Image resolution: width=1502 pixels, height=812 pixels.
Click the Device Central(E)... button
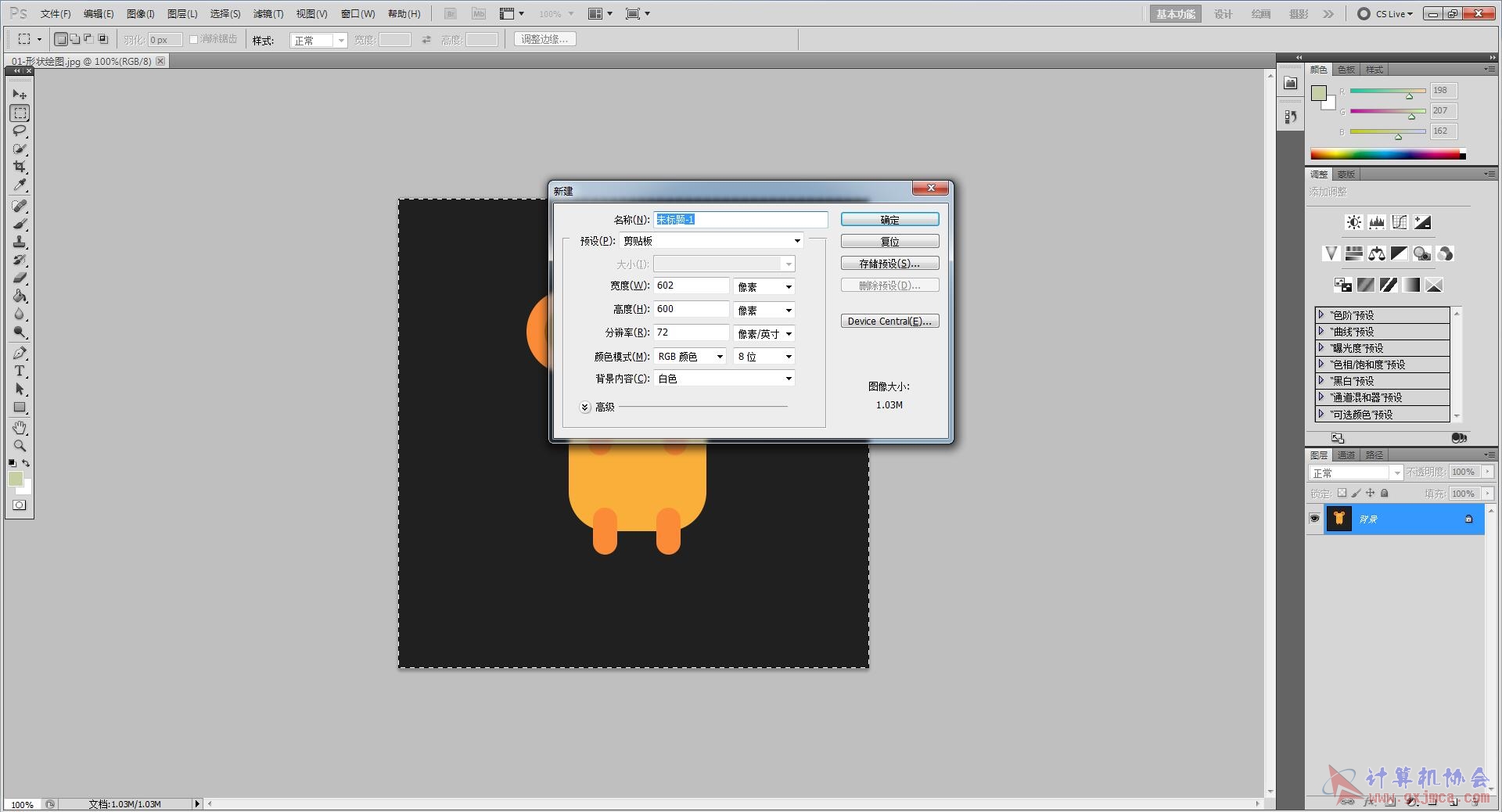[890, 322]
